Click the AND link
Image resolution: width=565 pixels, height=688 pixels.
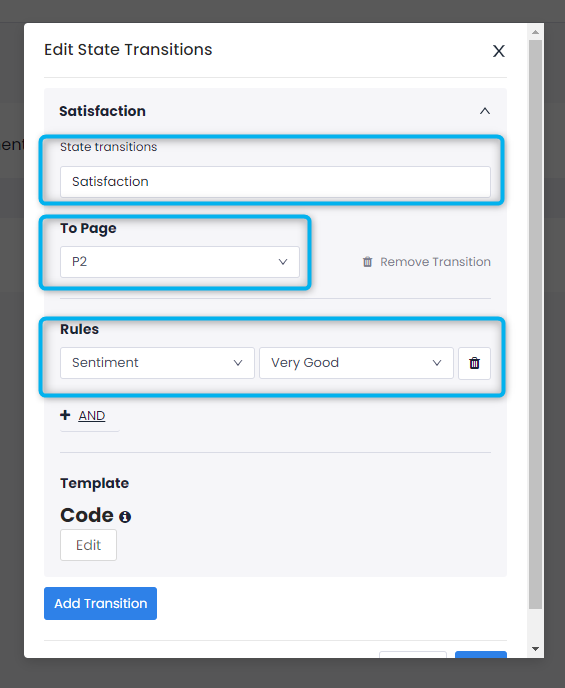92,416
